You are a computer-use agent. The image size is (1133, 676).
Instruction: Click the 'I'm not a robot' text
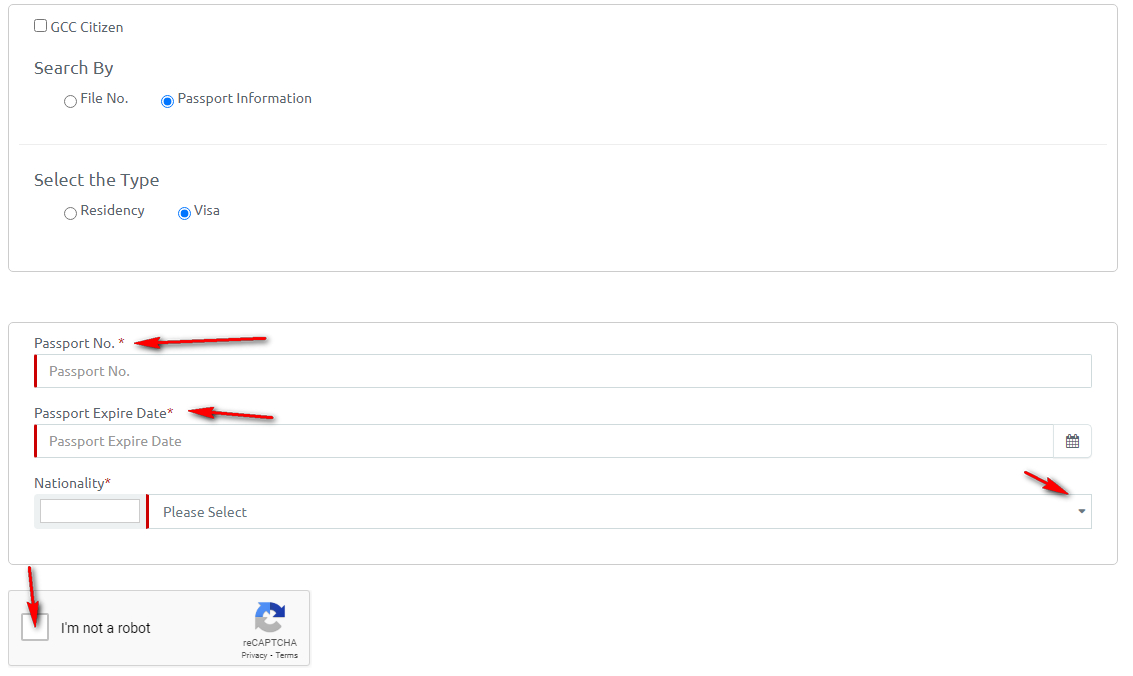[x=106, y=628]
